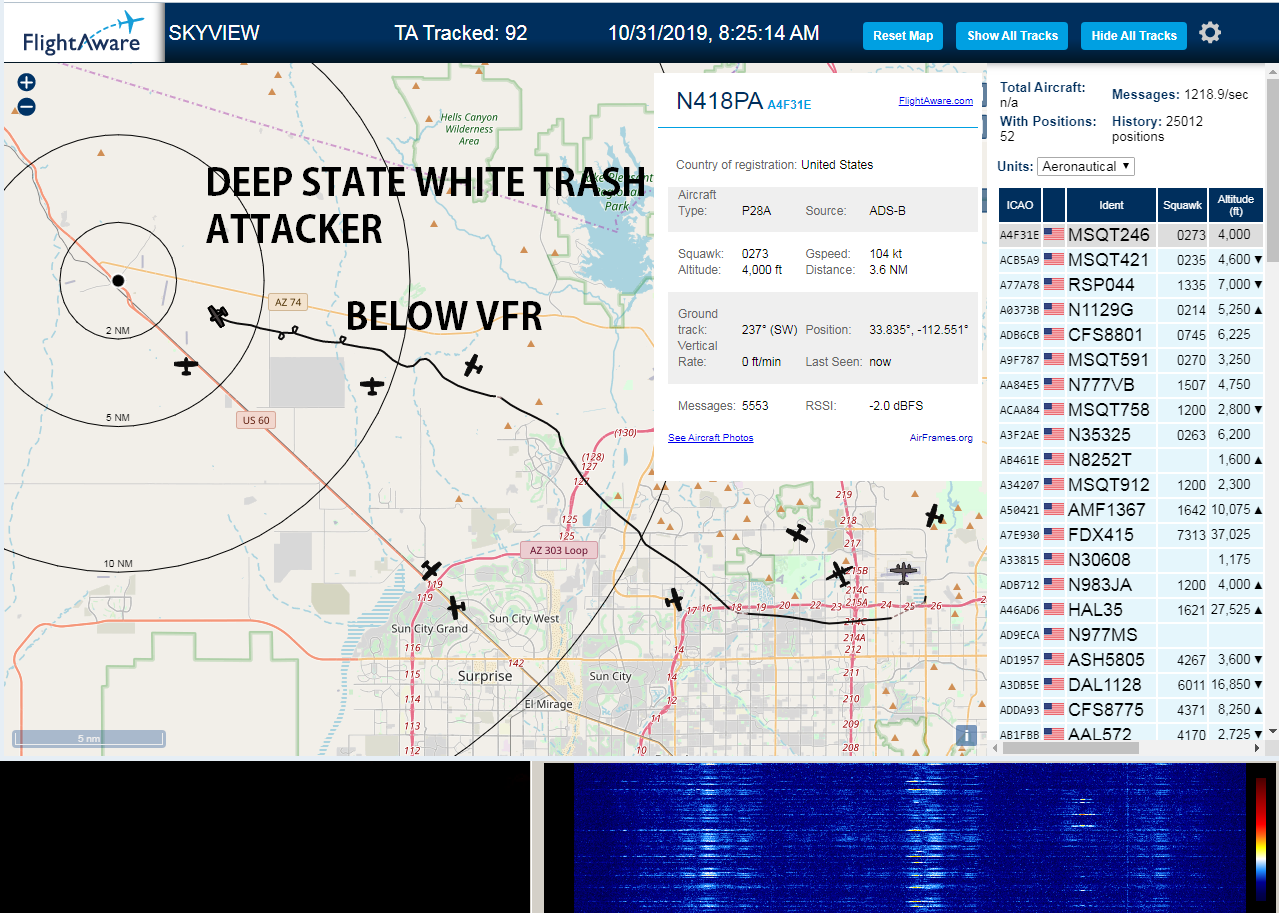The image size is (1279, 913).
Task: Click Reset Map button
Action: coord(903,36)
